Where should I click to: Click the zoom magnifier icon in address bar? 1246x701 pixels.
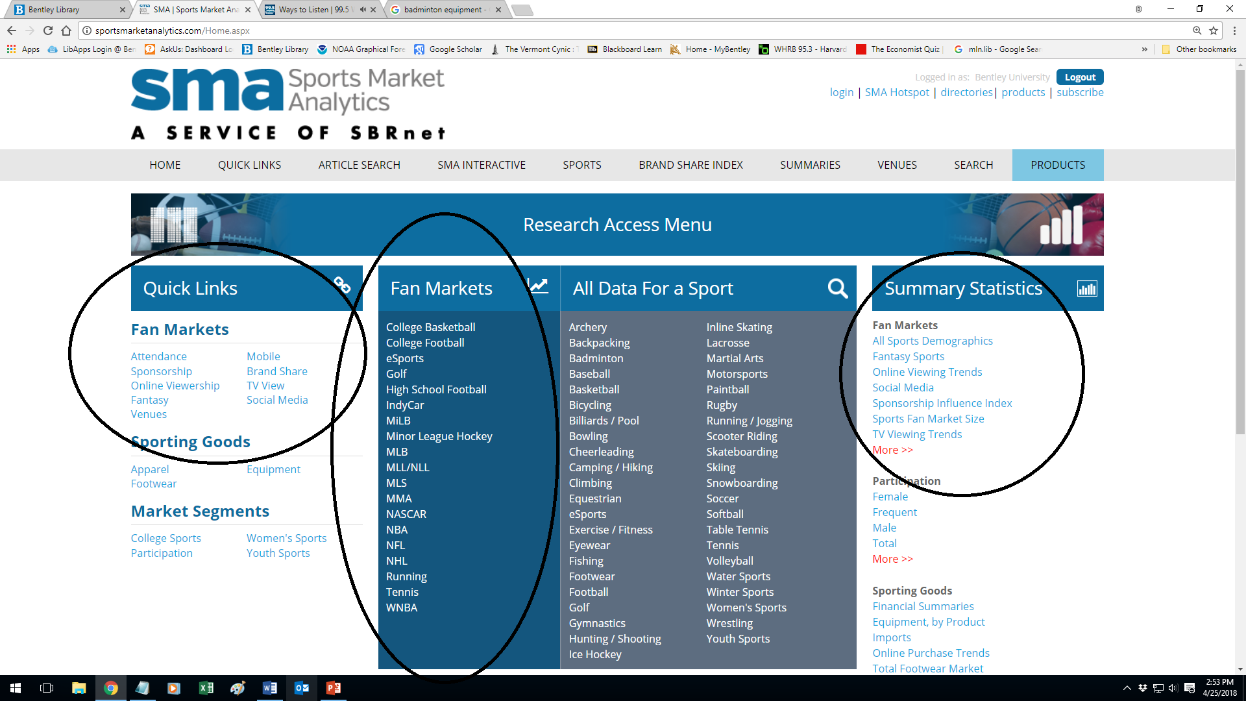point(1197,31)
